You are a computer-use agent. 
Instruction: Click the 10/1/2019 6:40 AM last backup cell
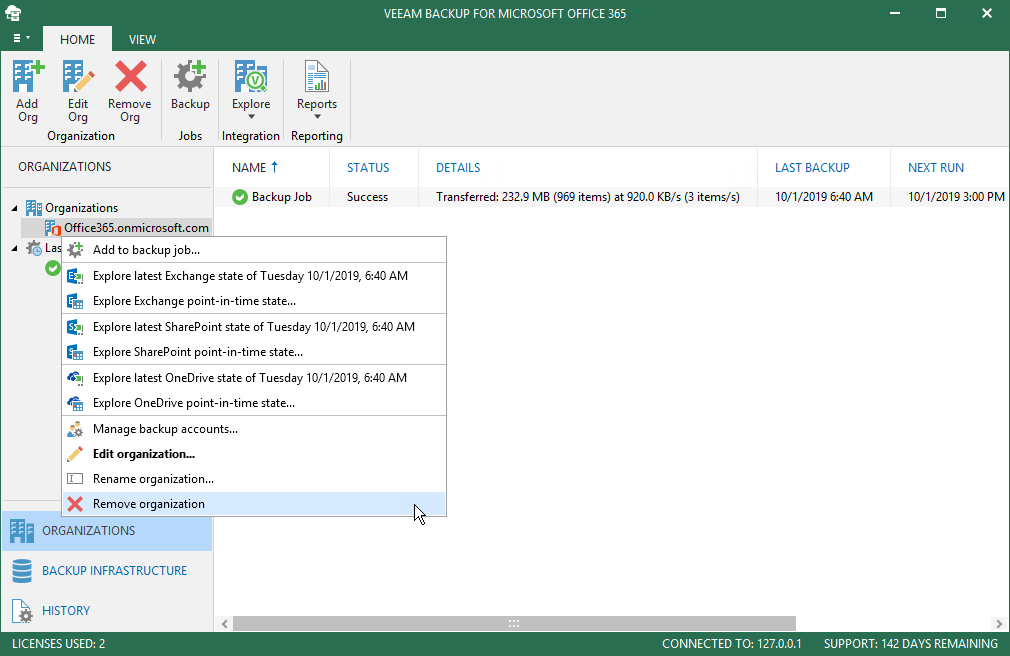point(824,197)
